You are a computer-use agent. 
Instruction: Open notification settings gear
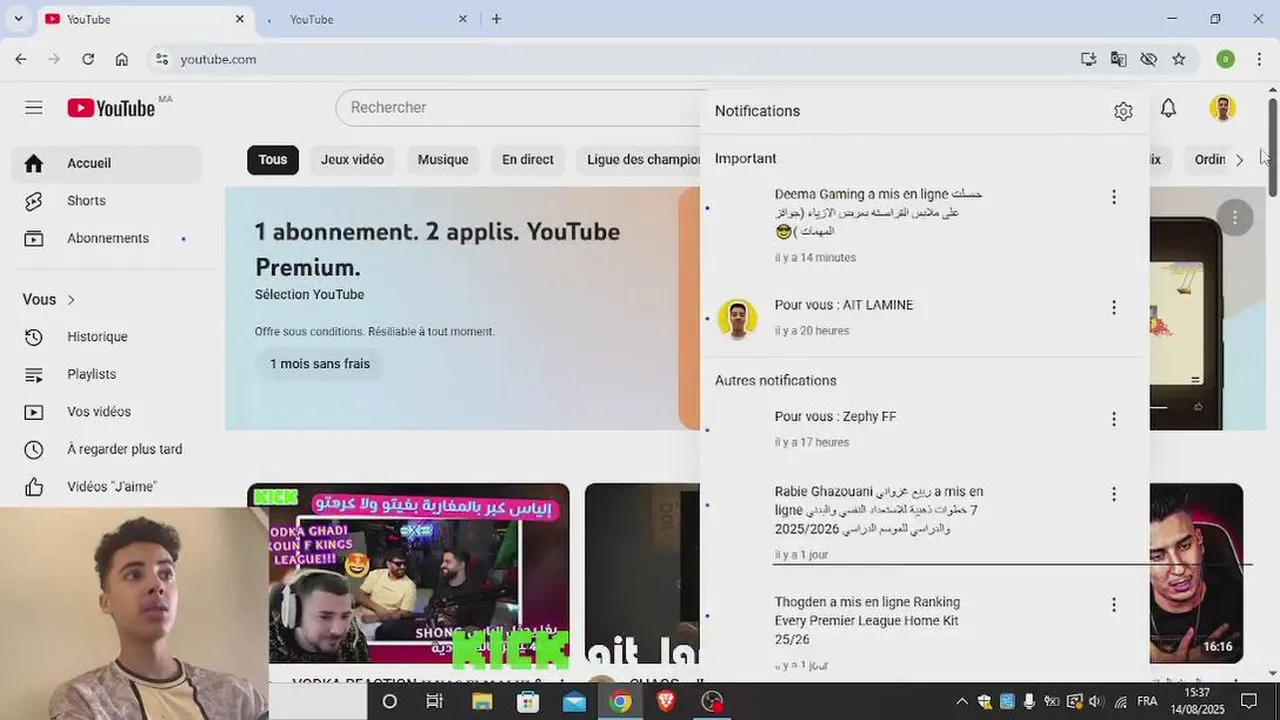1123,112
